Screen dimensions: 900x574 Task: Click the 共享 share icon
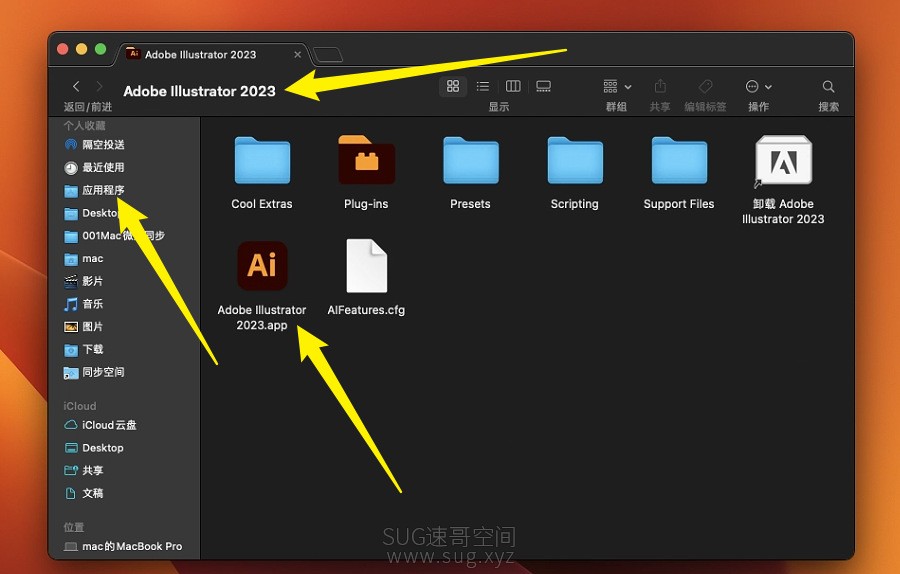660,86
